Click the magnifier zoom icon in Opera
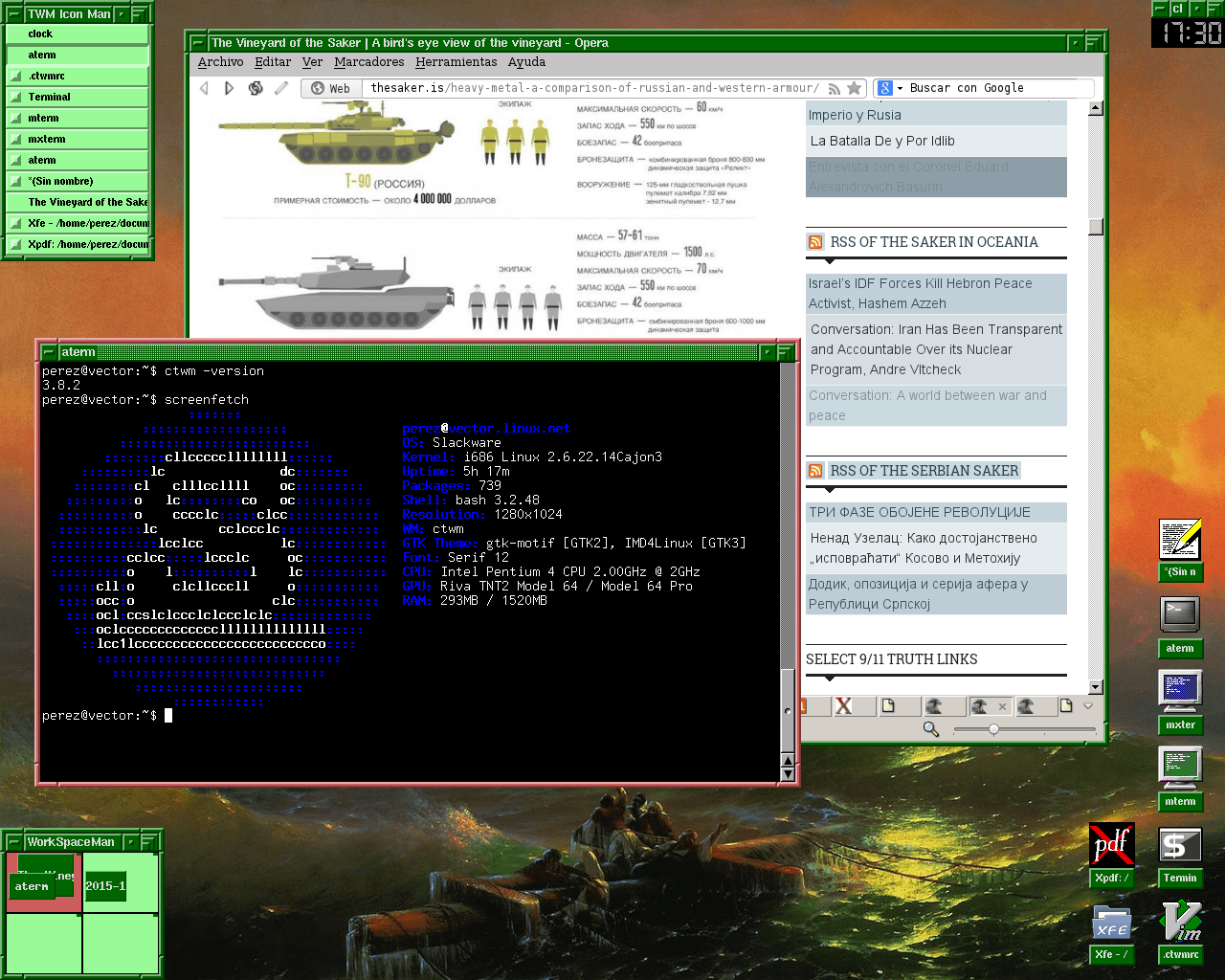 click(930, 729)
